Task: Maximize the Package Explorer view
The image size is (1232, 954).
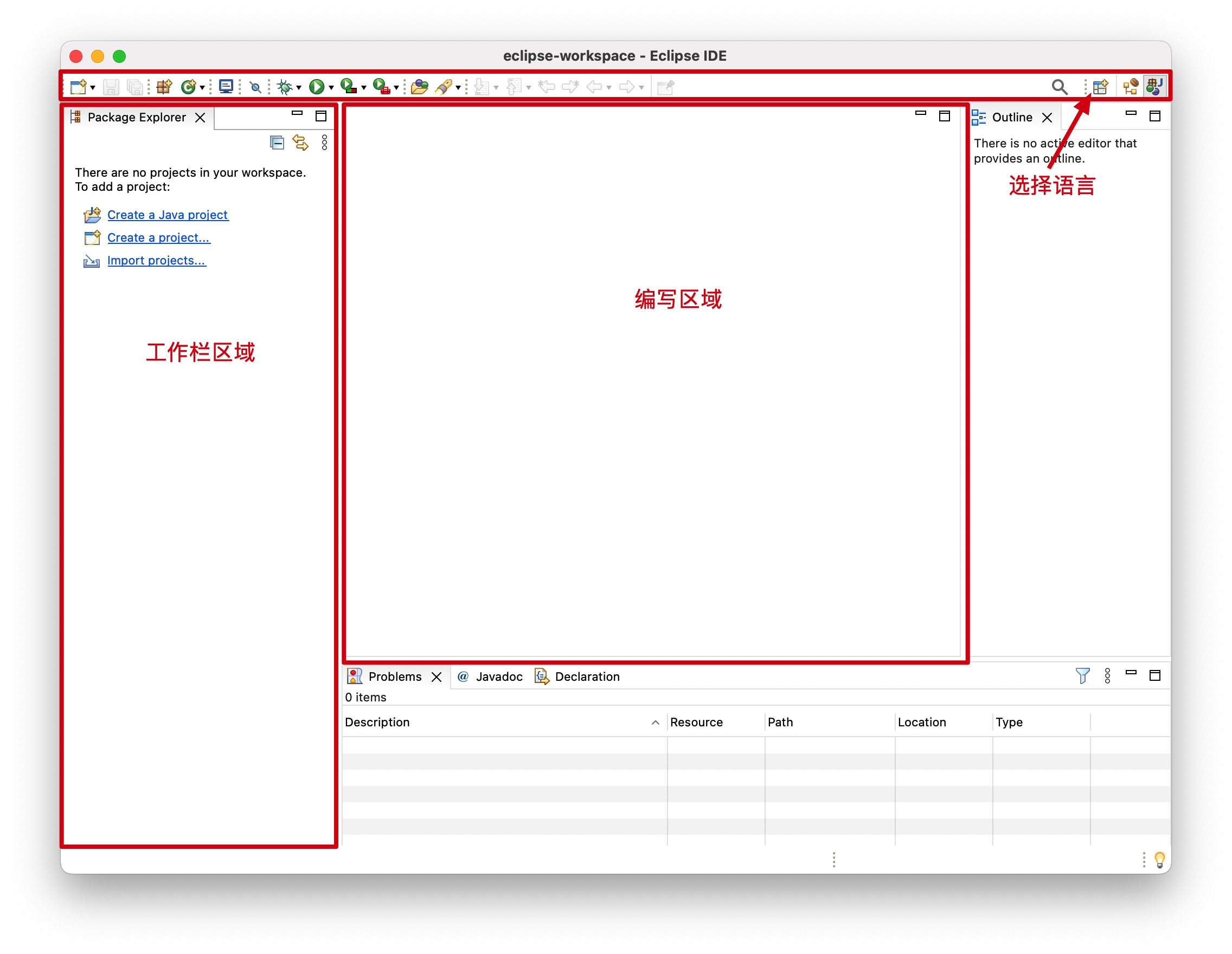Action: tap(321, 116)
